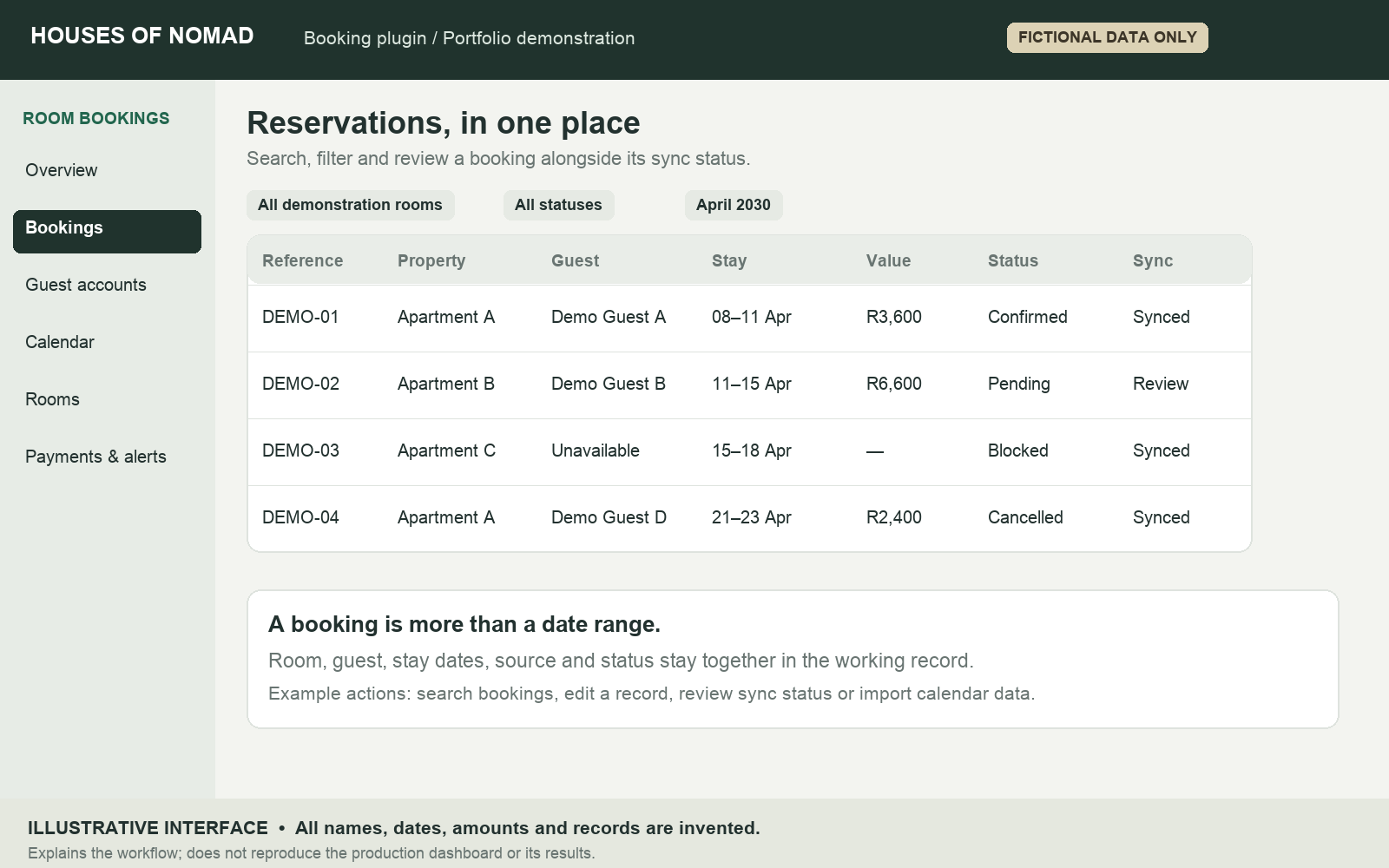Image resolution: width=1389 pixels, height=868 pixels.
Task: Click Apartment C property cell
Action: click(x=446, y=450)
